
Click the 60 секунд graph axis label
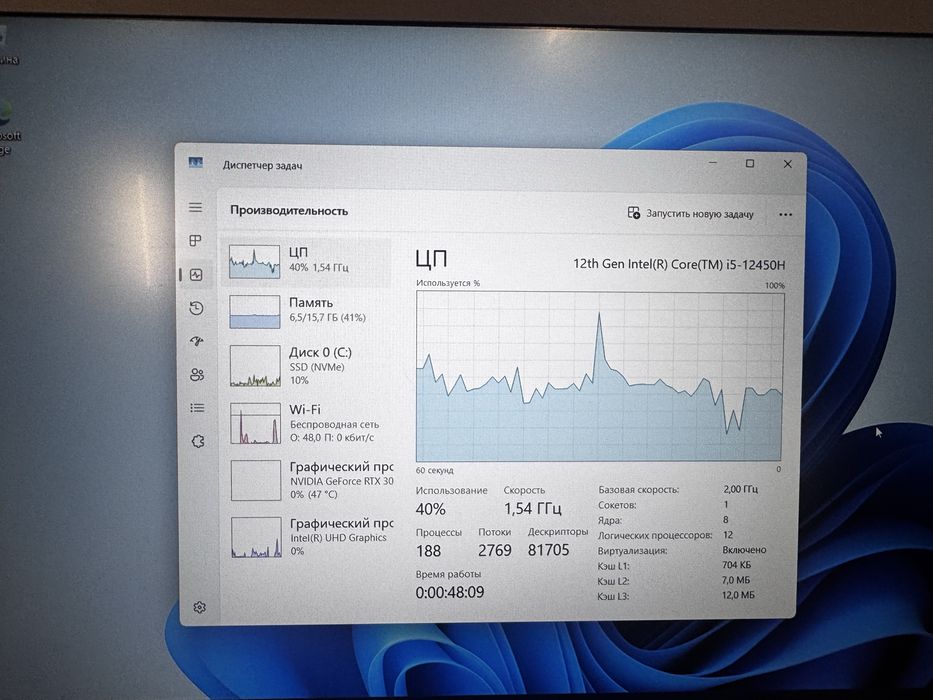pyautogui.click(x=434, y=470)
